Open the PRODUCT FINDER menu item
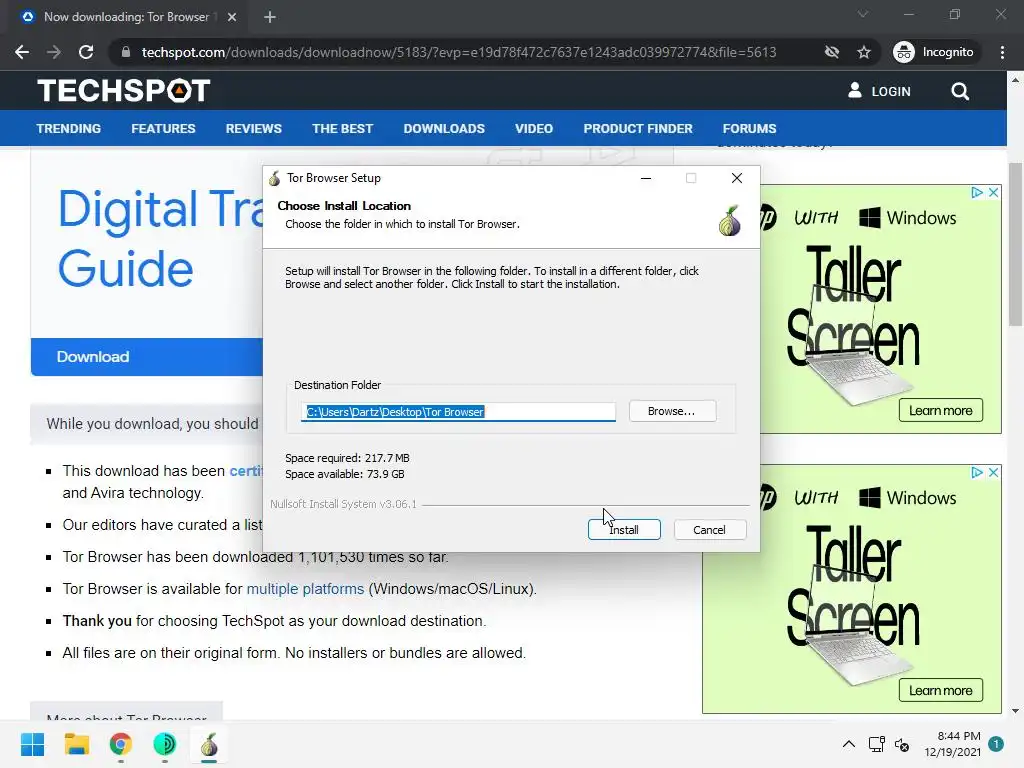 coord(638,129)
